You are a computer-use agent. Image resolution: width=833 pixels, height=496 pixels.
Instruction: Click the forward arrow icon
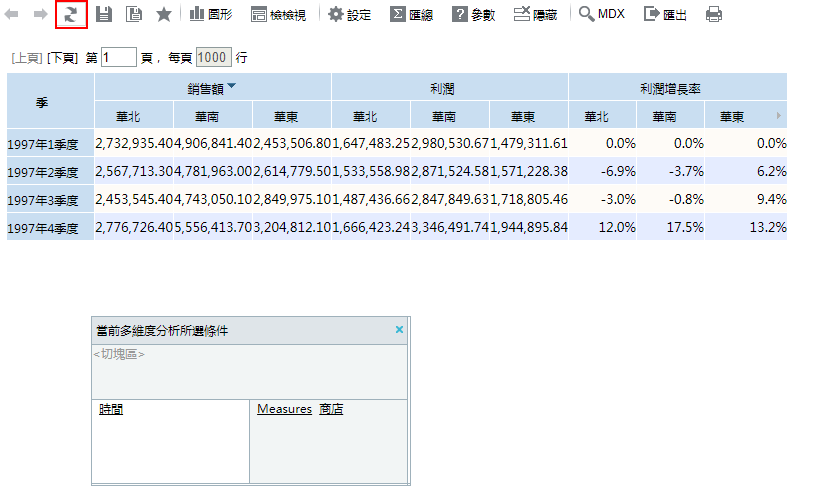click(41, 15)
